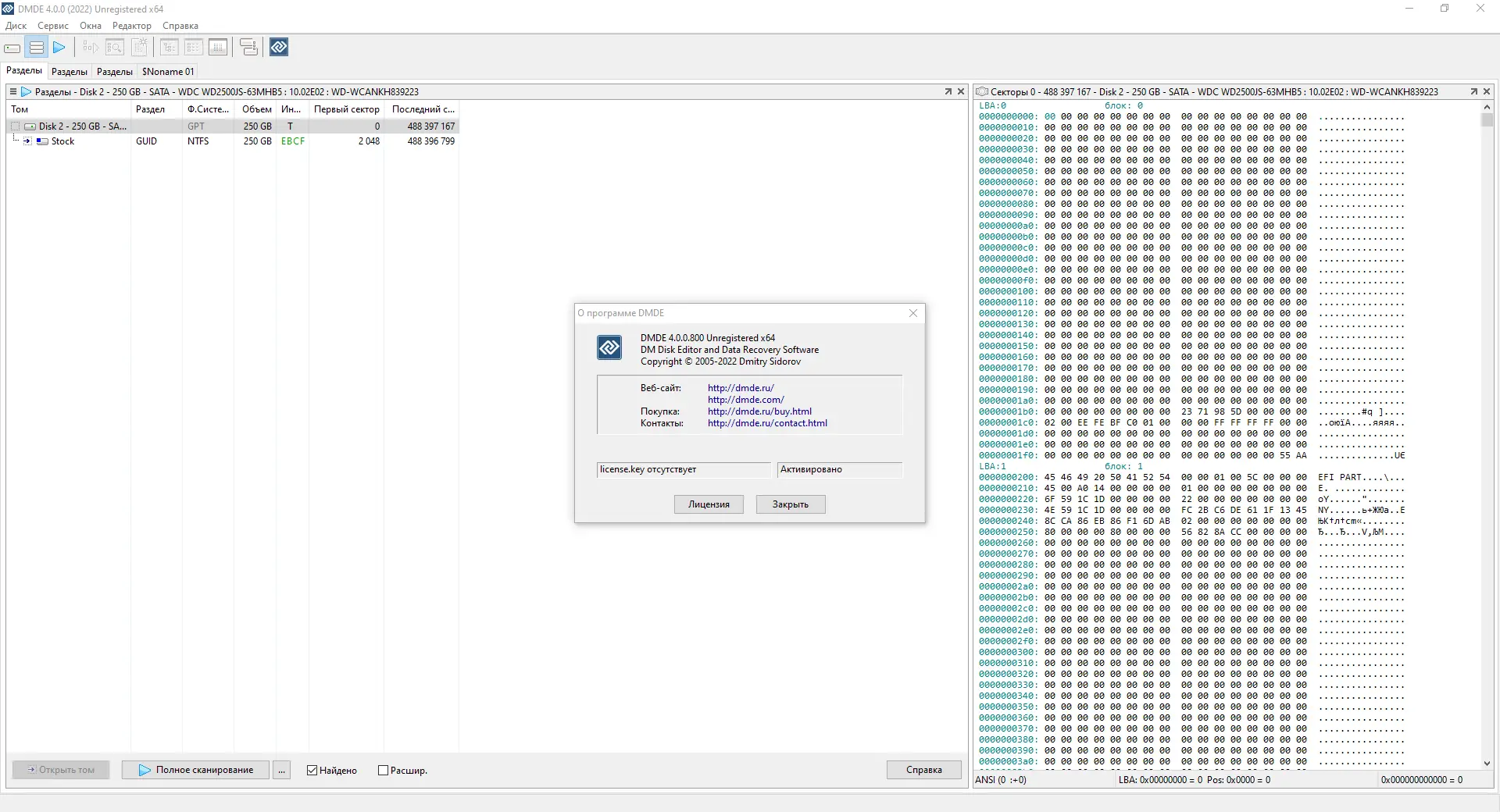
Task: Pop out the partitions panel with the arrow
Action: pyautogui.click(x=948, y=91)
